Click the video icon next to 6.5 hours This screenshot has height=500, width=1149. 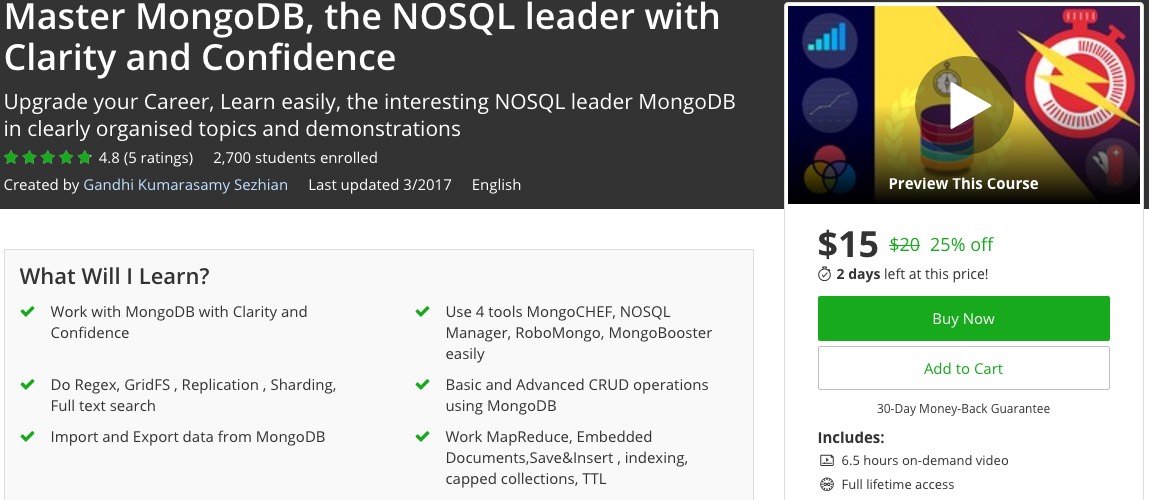[x=826, y=461]
